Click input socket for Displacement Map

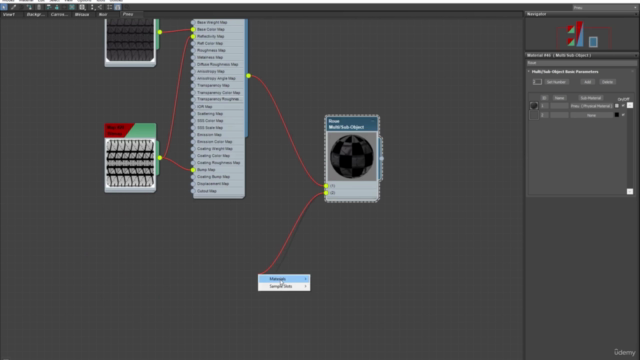pyautogui.click(x=193, y=184)
